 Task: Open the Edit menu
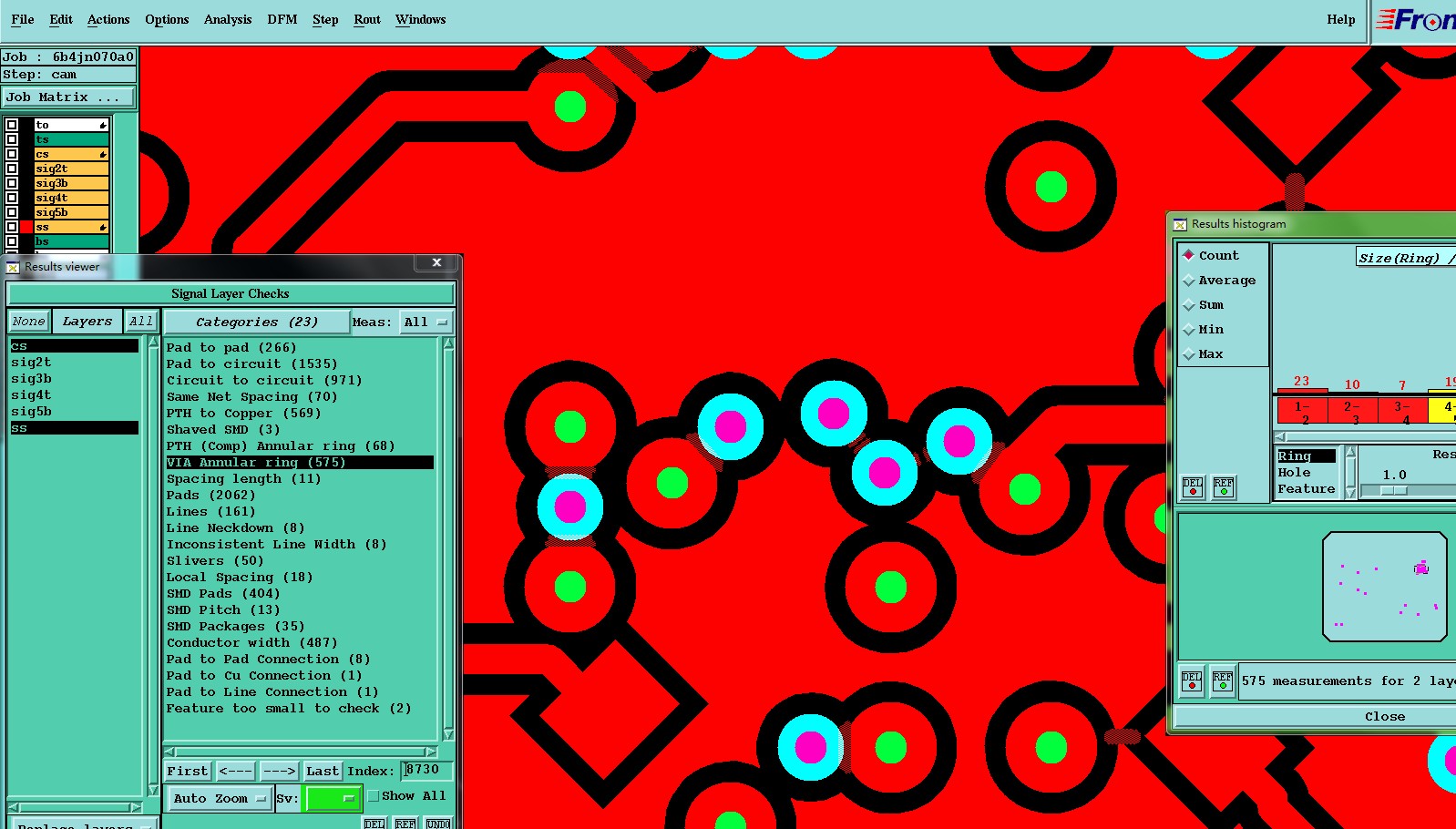61,19
